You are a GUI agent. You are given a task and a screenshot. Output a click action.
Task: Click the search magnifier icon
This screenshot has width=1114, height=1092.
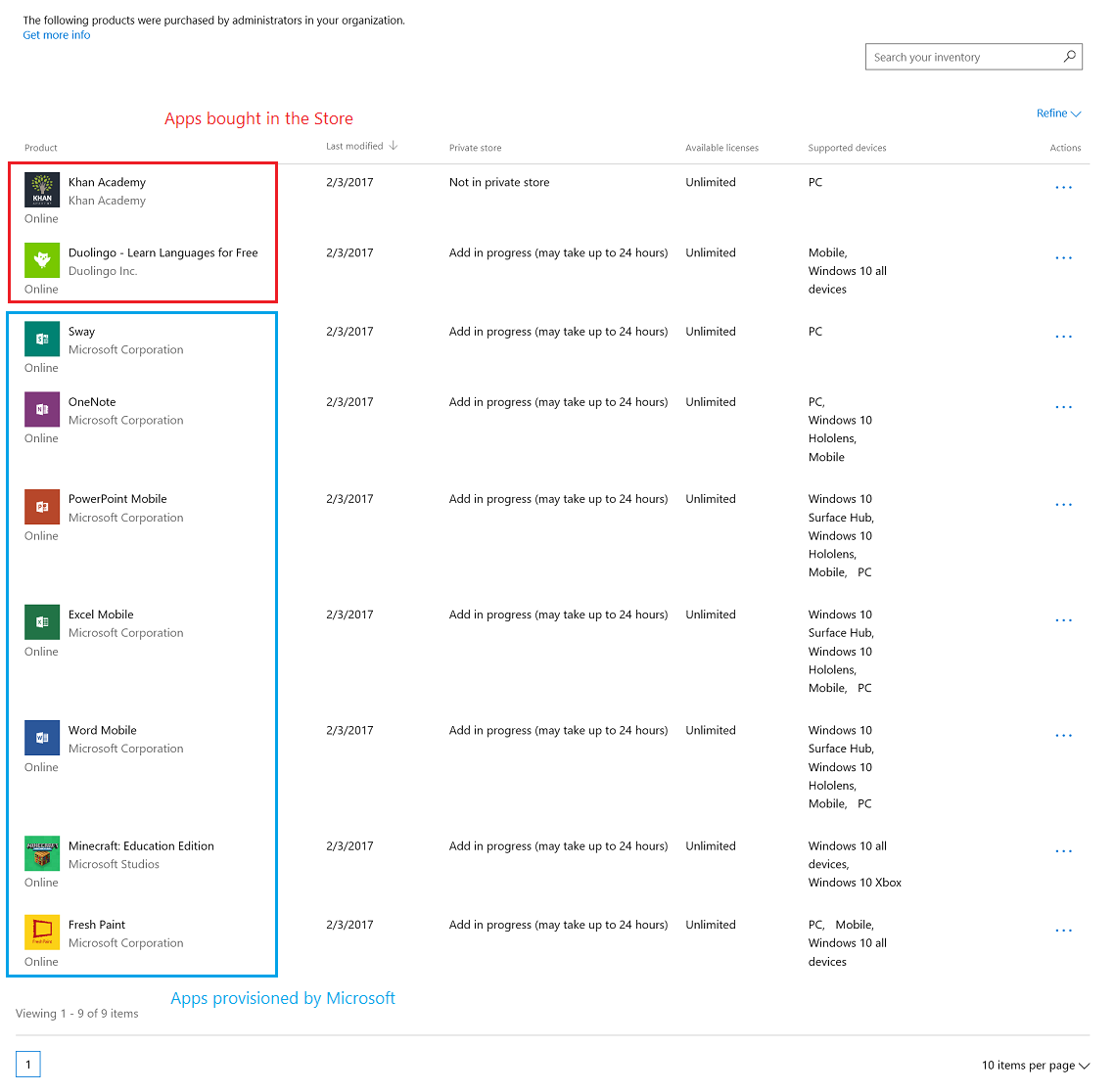pos(1070,57)
